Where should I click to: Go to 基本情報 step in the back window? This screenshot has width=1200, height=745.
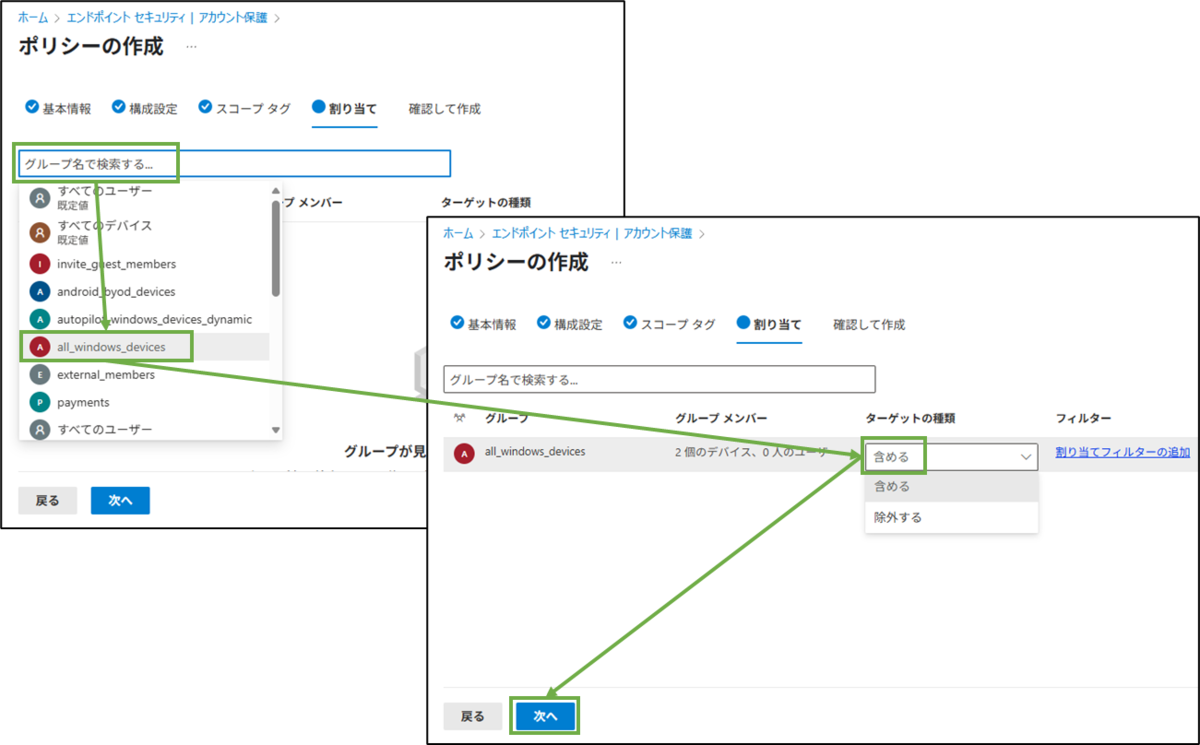pyautogui.click(x=59, y=108)
